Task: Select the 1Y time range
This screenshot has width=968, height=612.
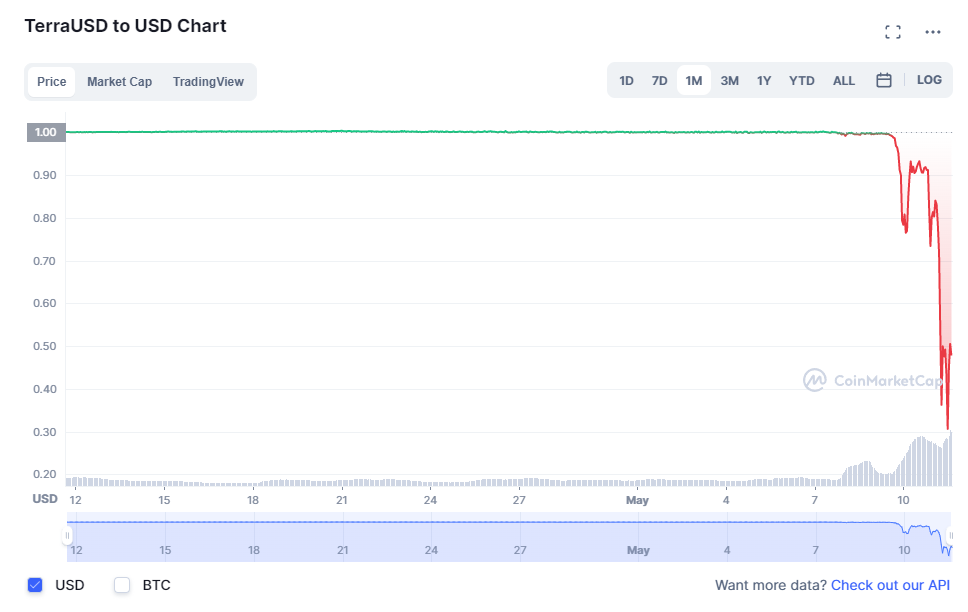Action: click(x=764, y=80)
